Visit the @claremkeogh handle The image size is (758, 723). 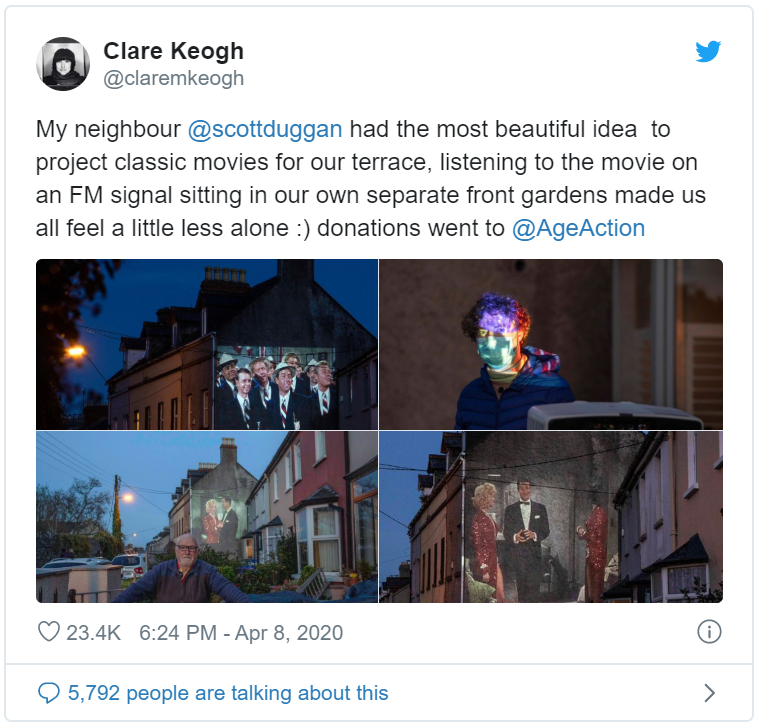coord(174,78)
